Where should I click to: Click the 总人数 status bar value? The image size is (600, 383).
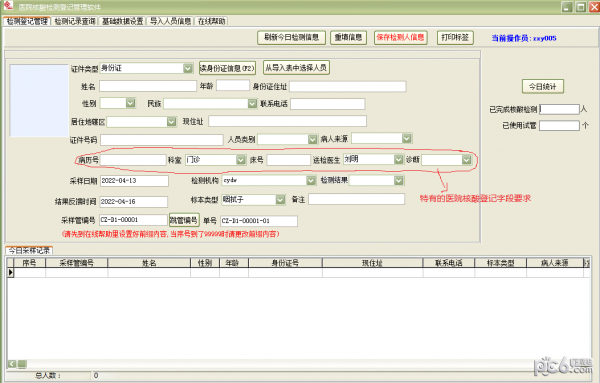pyautogui.click(x=96, y=376)
